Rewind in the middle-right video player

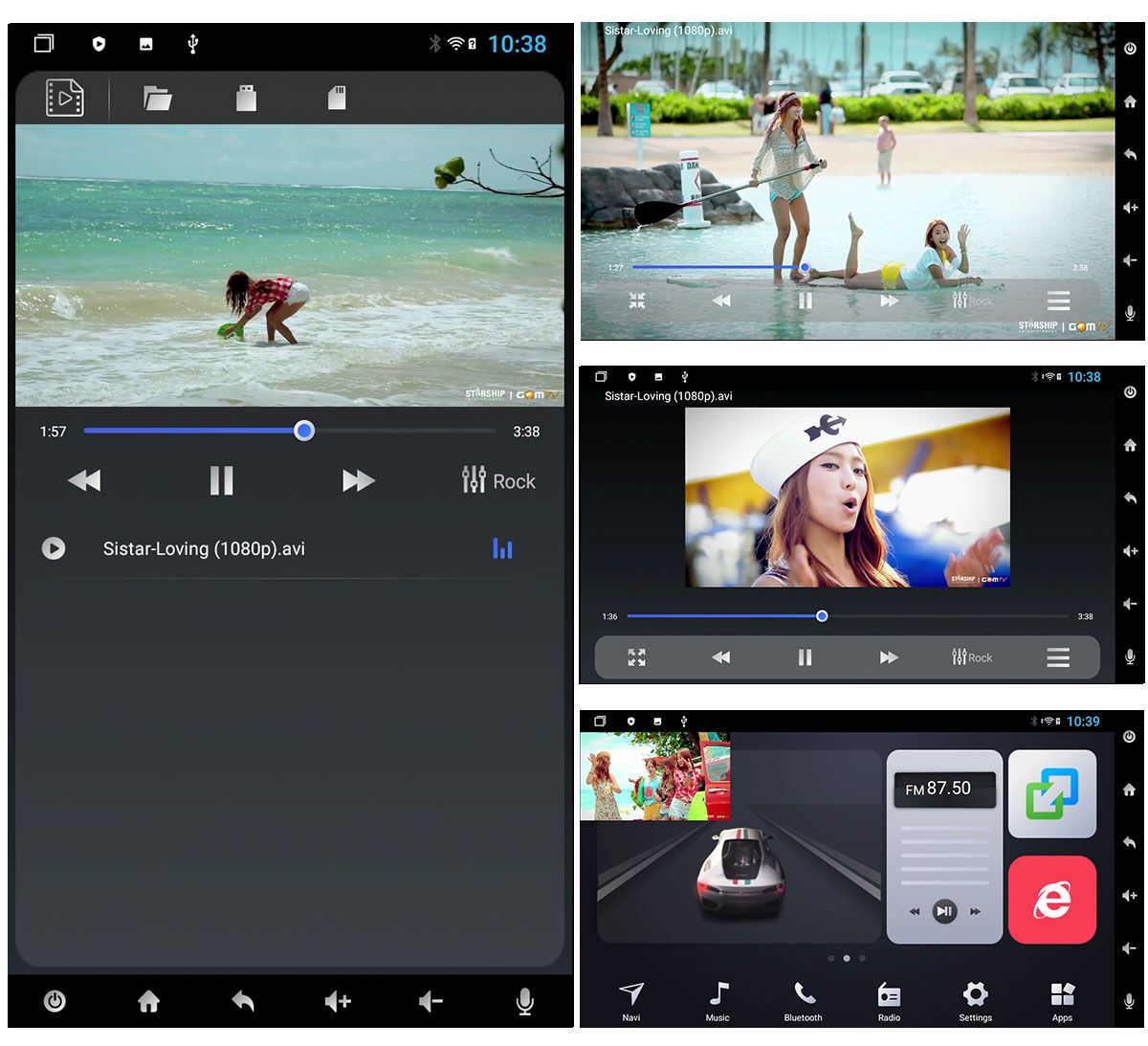[x=721, y=657]
